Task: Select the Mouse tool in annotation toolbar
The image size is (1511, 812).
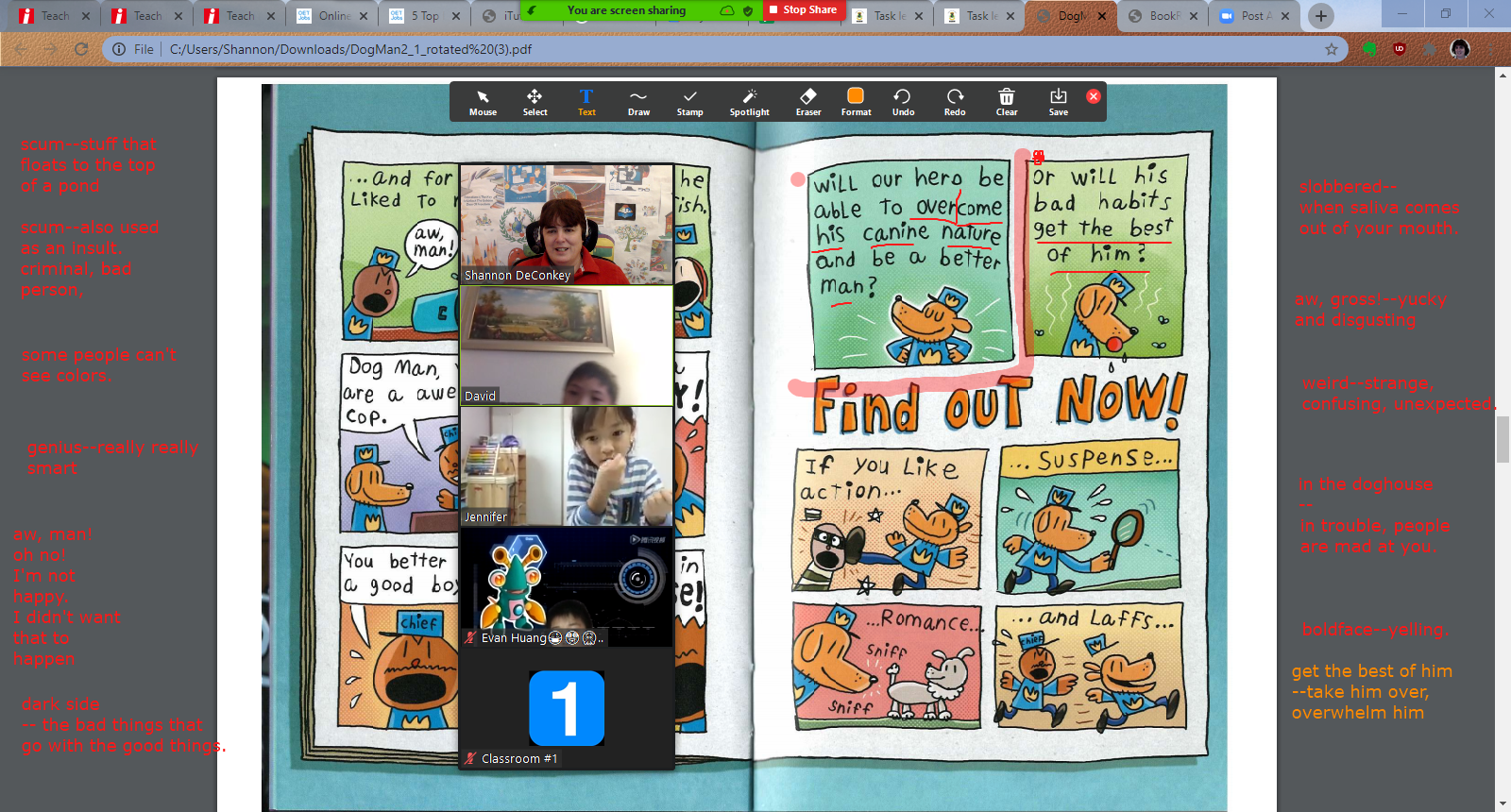Action: pyautogui.click(x=483, y=102)
